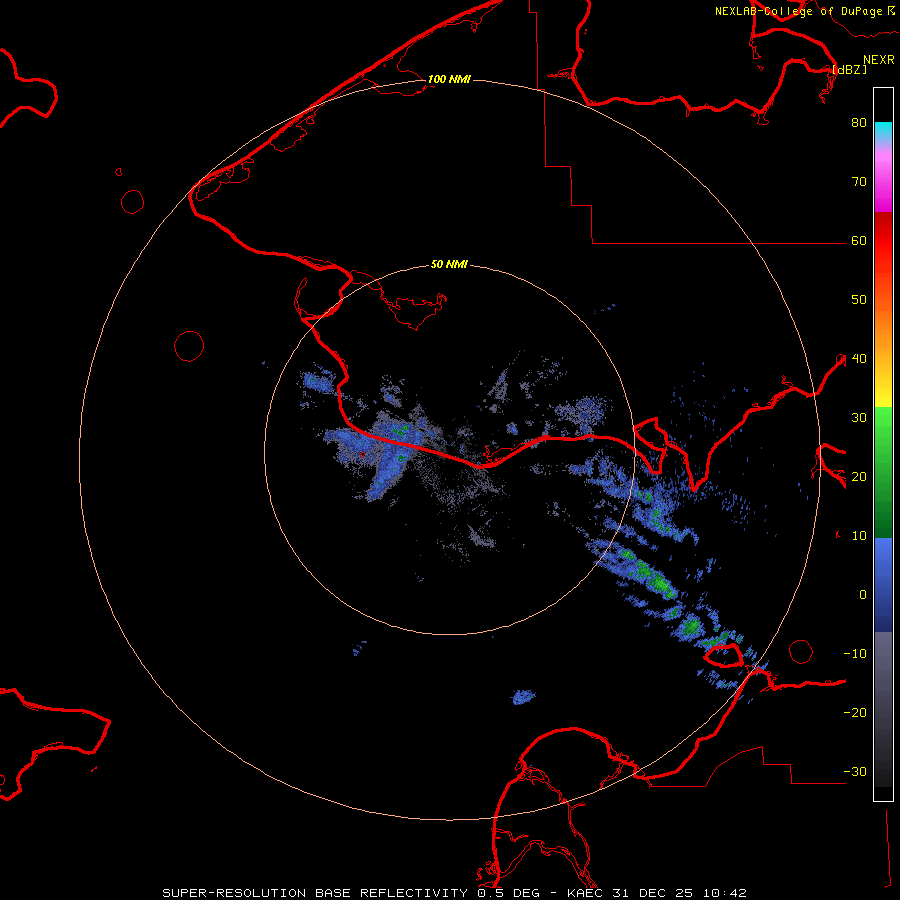Pick the red segment of the color bar
The width and height of the screenshot is (900, 900).
[x=883, y=240]
